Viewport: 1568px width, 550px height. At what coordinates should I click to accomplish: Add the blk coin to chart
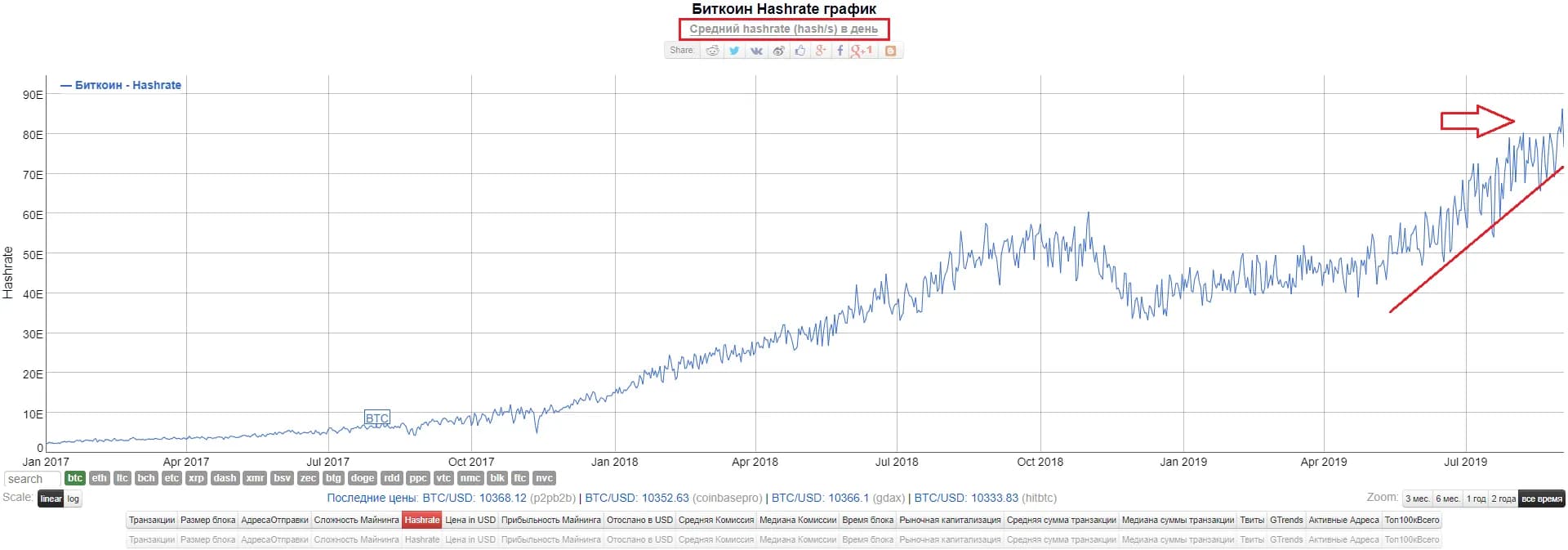497,478
